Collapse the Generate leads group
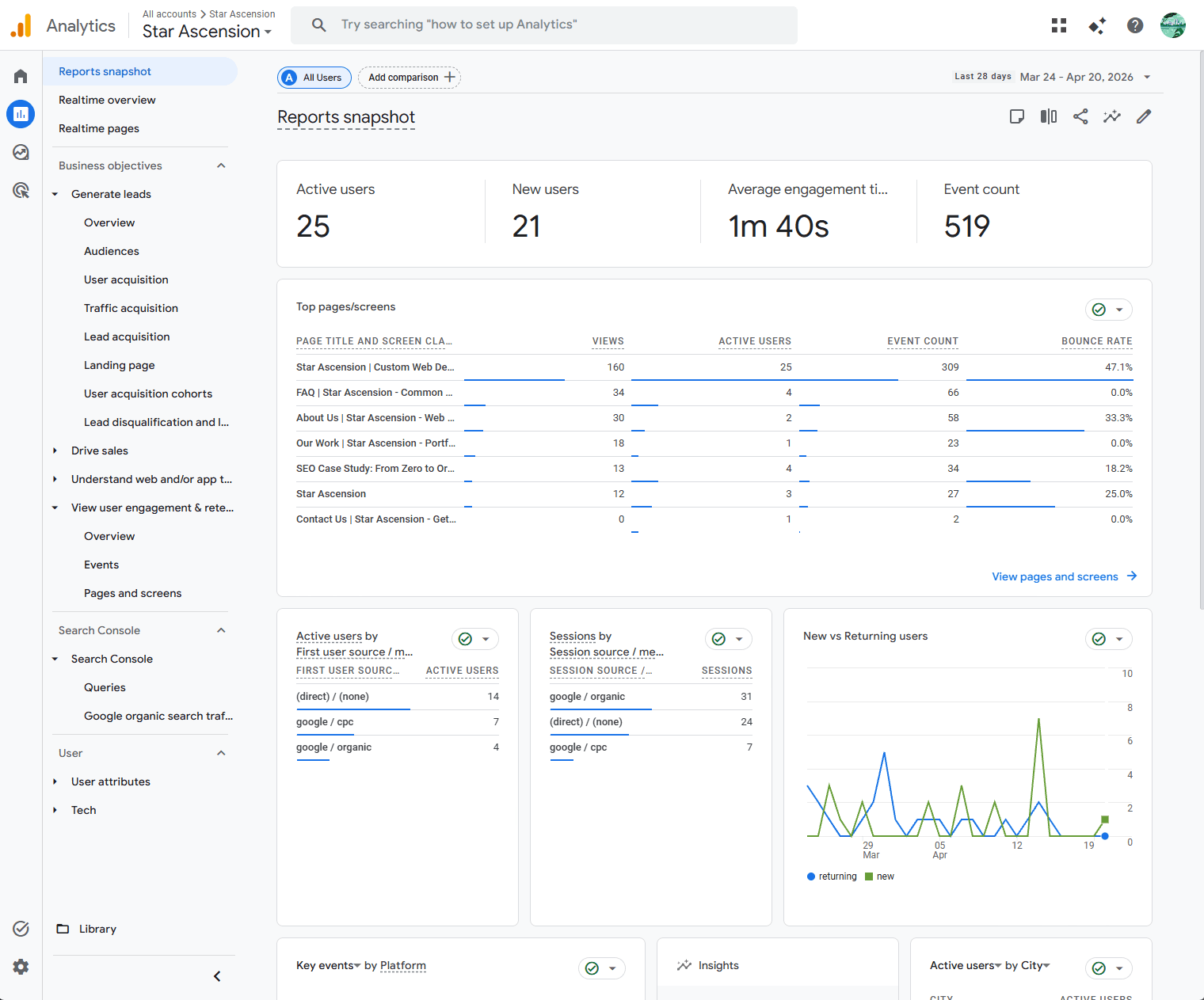 [55, 194]
